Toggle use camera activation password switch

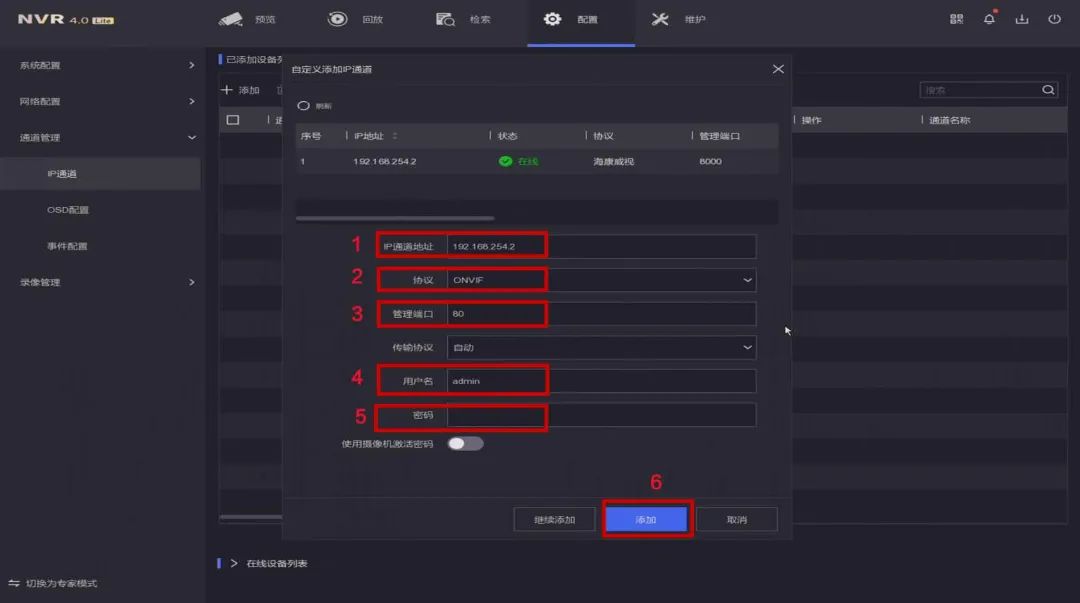465,443
